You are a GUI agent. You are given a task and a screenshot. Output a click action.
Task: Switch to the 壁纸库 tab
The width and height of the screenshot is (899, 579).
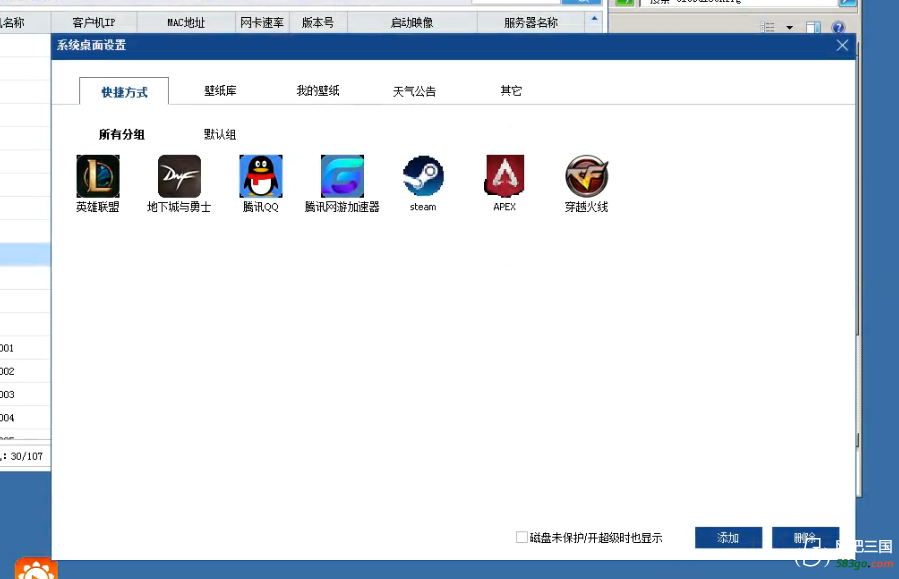pos(220,91)
